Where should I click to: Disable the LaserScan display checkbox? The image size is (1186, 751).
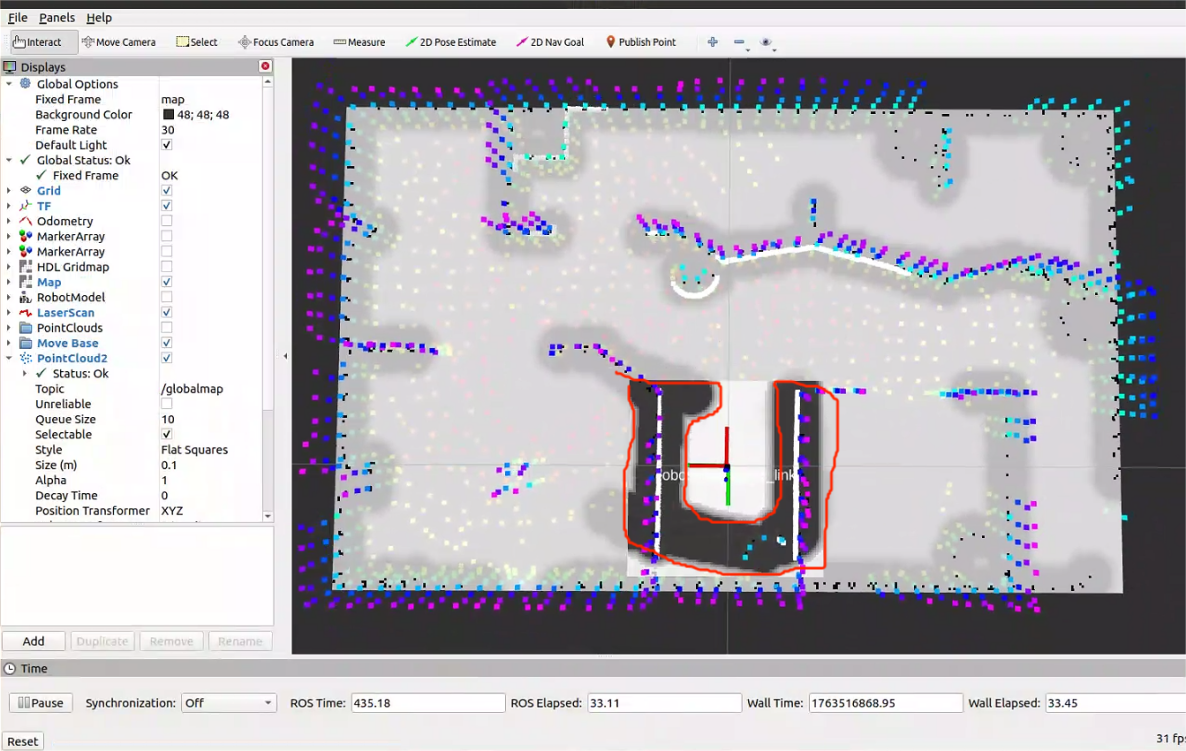pos(166,313)
